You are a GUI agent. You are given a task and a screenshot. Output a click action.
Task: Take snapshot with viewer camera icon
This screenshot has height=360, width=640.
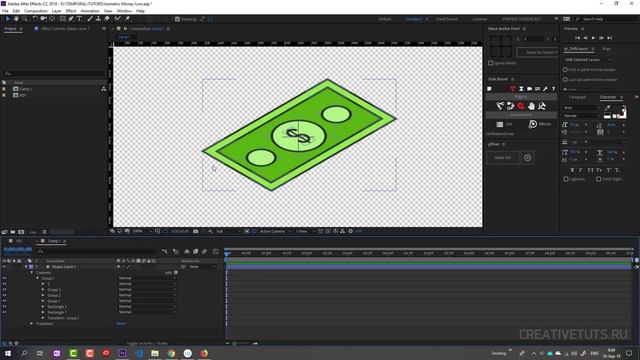coord(196,231)
